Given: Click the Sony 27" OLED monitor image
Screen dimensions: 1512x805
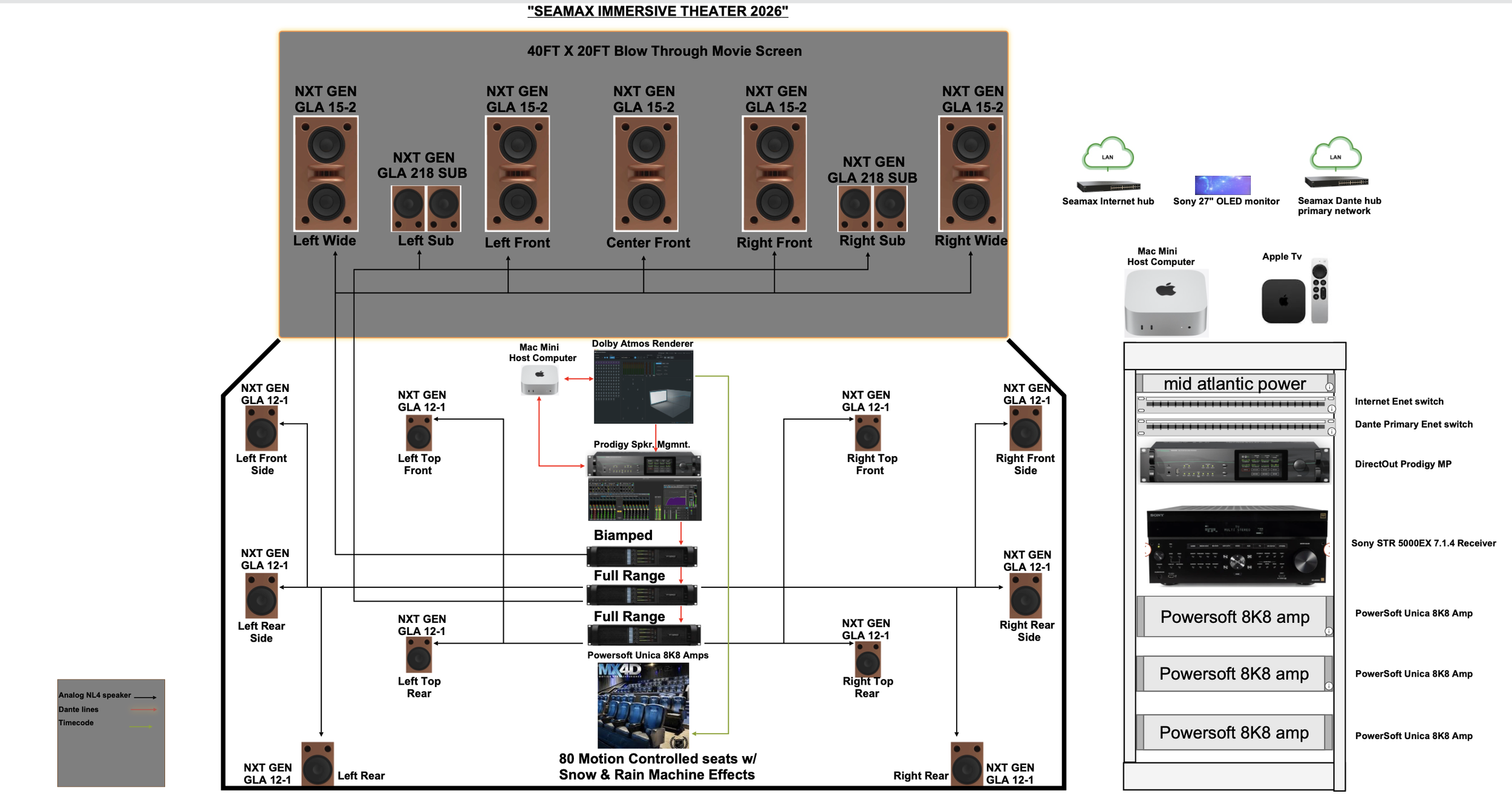Looking at the screenshot, I should [x=1222, y=184].
